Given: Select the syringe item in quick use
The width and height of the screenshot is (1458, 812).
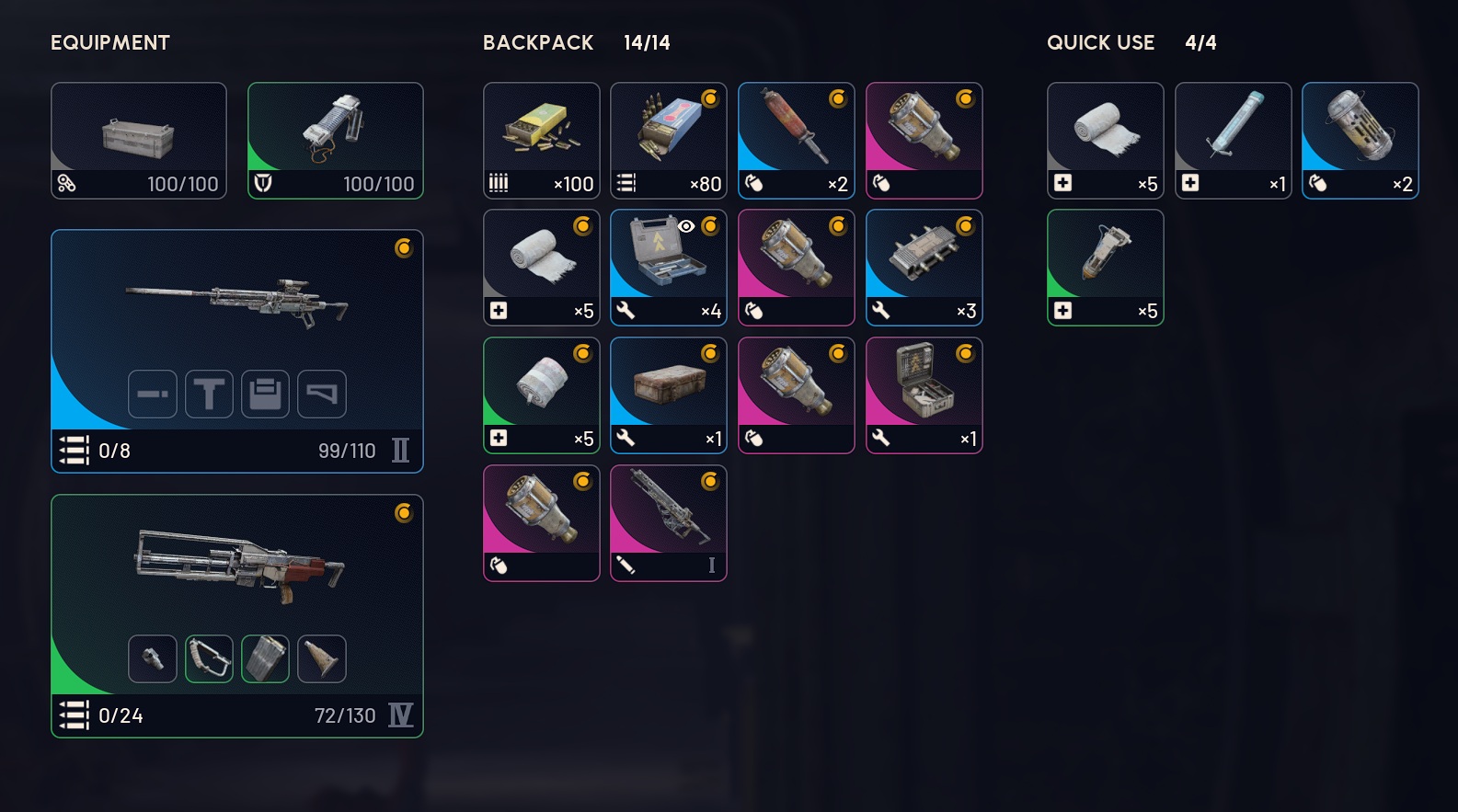Looking at the screenshot, I should coord(1234,141).
